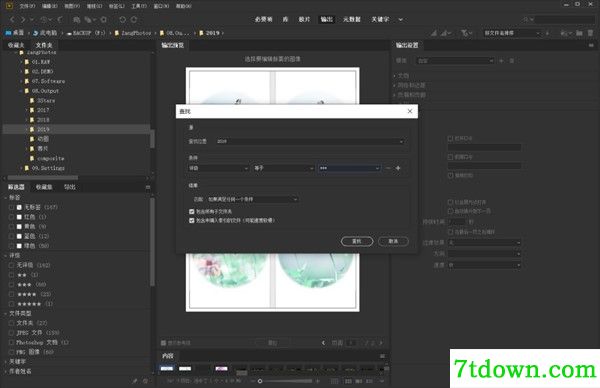Open the sort by filename dropdown

point(511,33)
